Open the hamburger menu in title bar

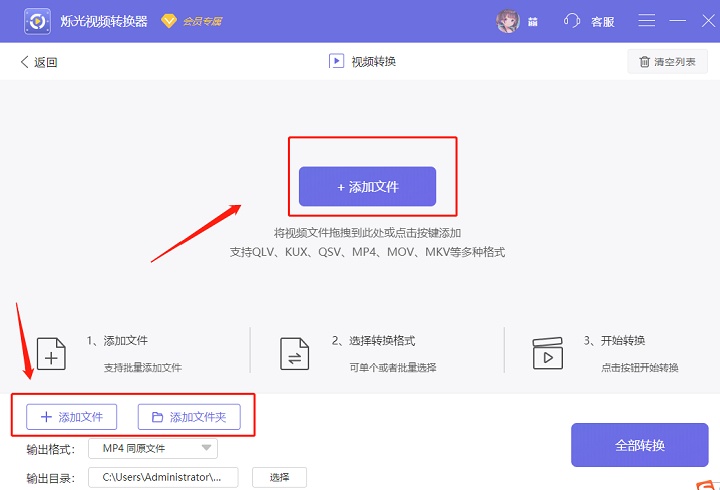[647, 21]
